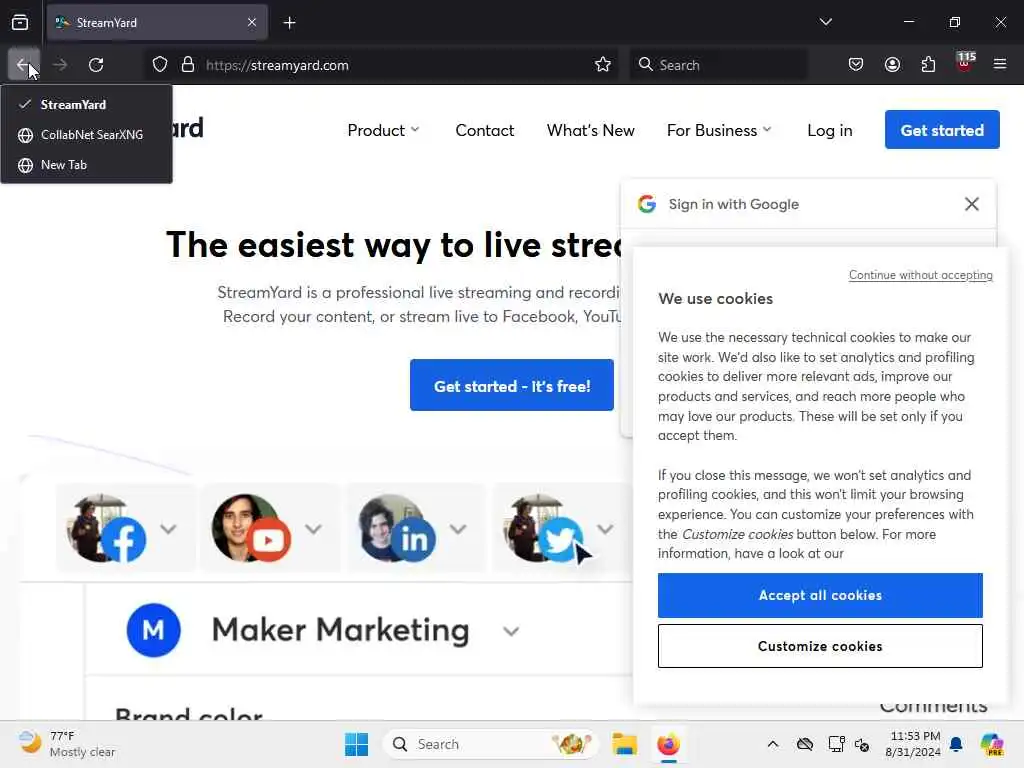Expand the Maker Marketing dropdown chevron

point(511,632)
